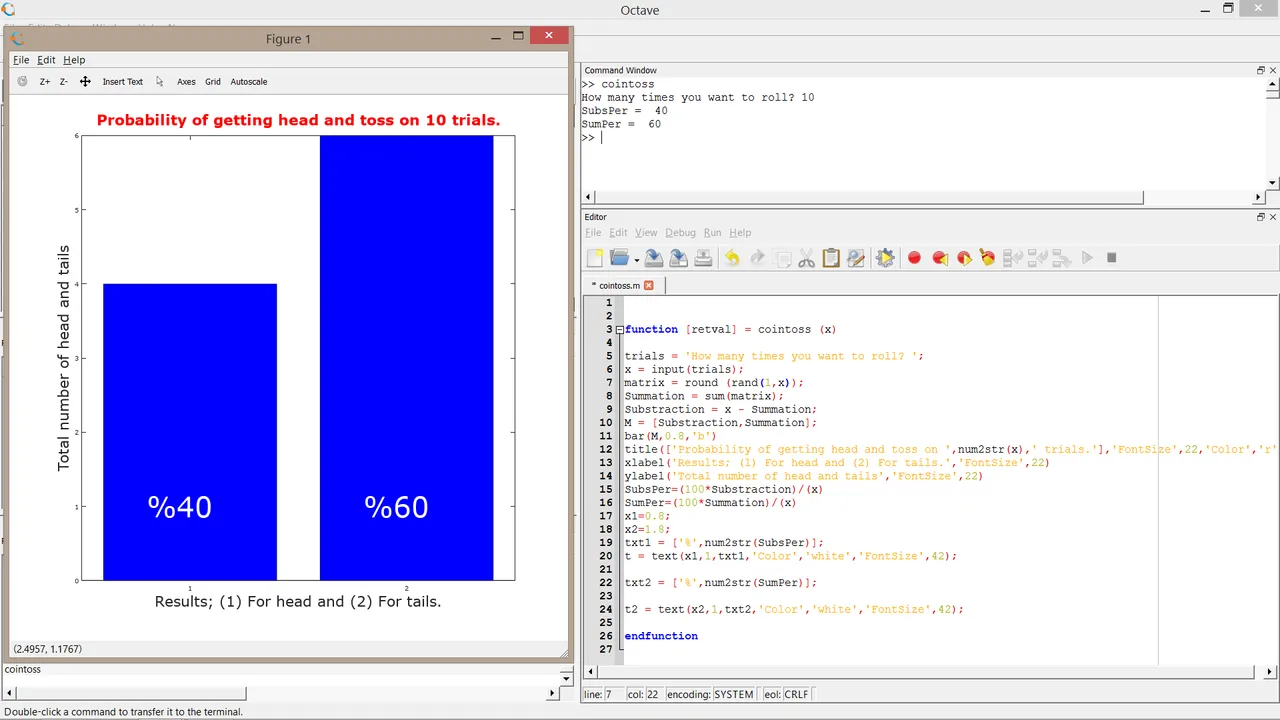Screen dimensions: 1280x720
Task: Toggle Axes in the figure toolbar
Action: 186,82
